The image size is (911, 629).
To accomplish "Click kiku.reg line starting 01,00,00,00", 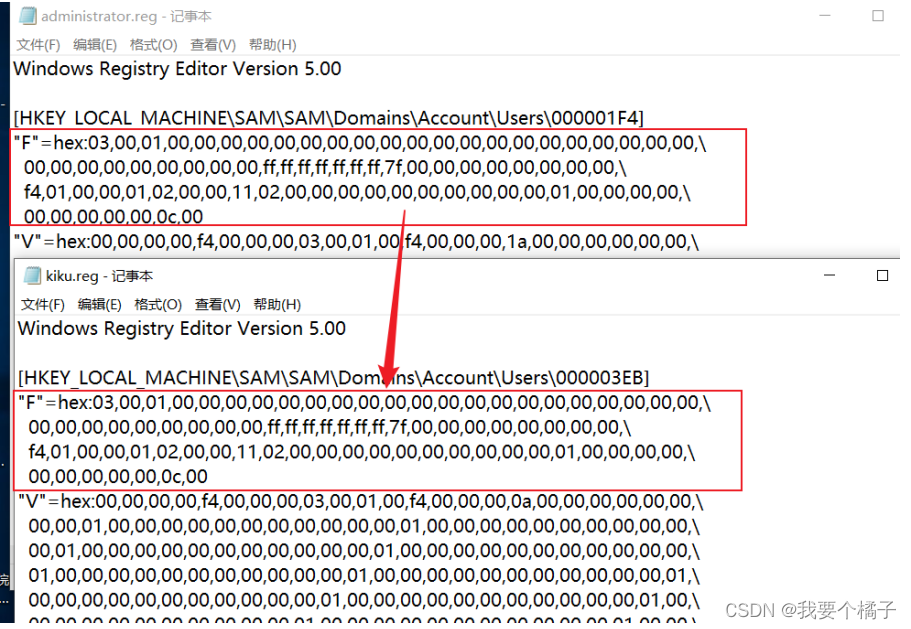I will pyautogui.click(x=364, y=576).
